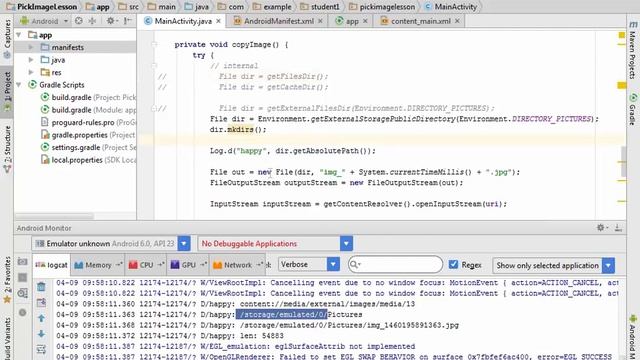
Task: Click the screen capture camera icon
Action: pyautogui.click(x=23, y=262)
